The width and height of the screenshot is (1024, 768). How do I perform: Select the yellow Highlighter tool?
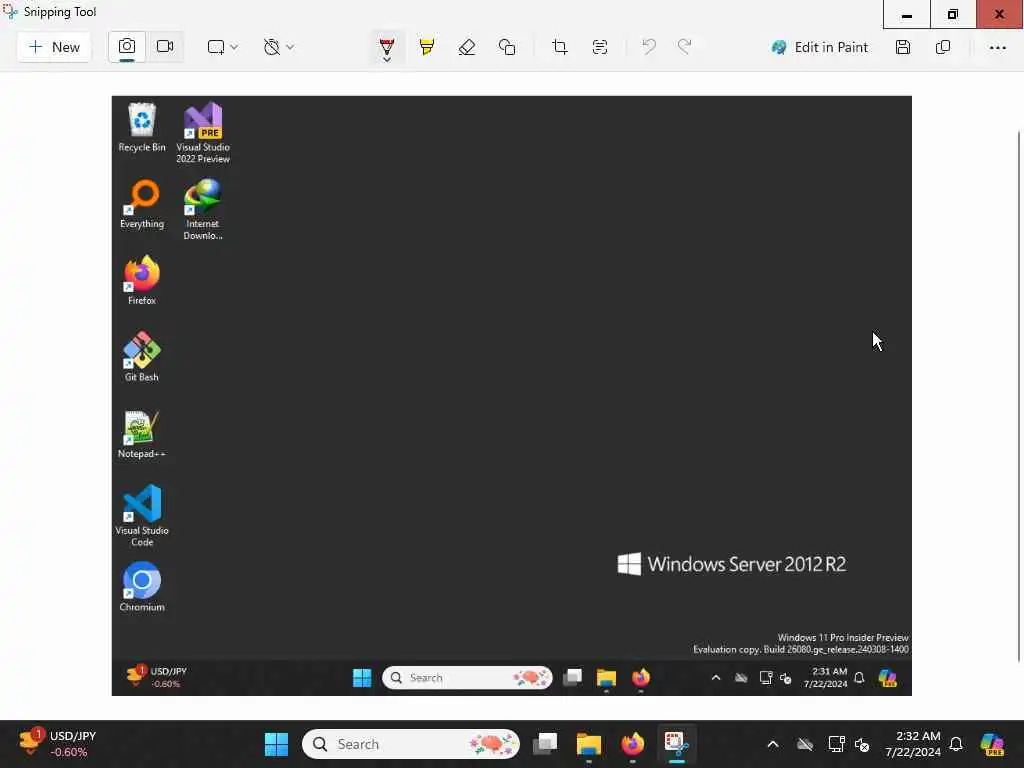[427, 47]
